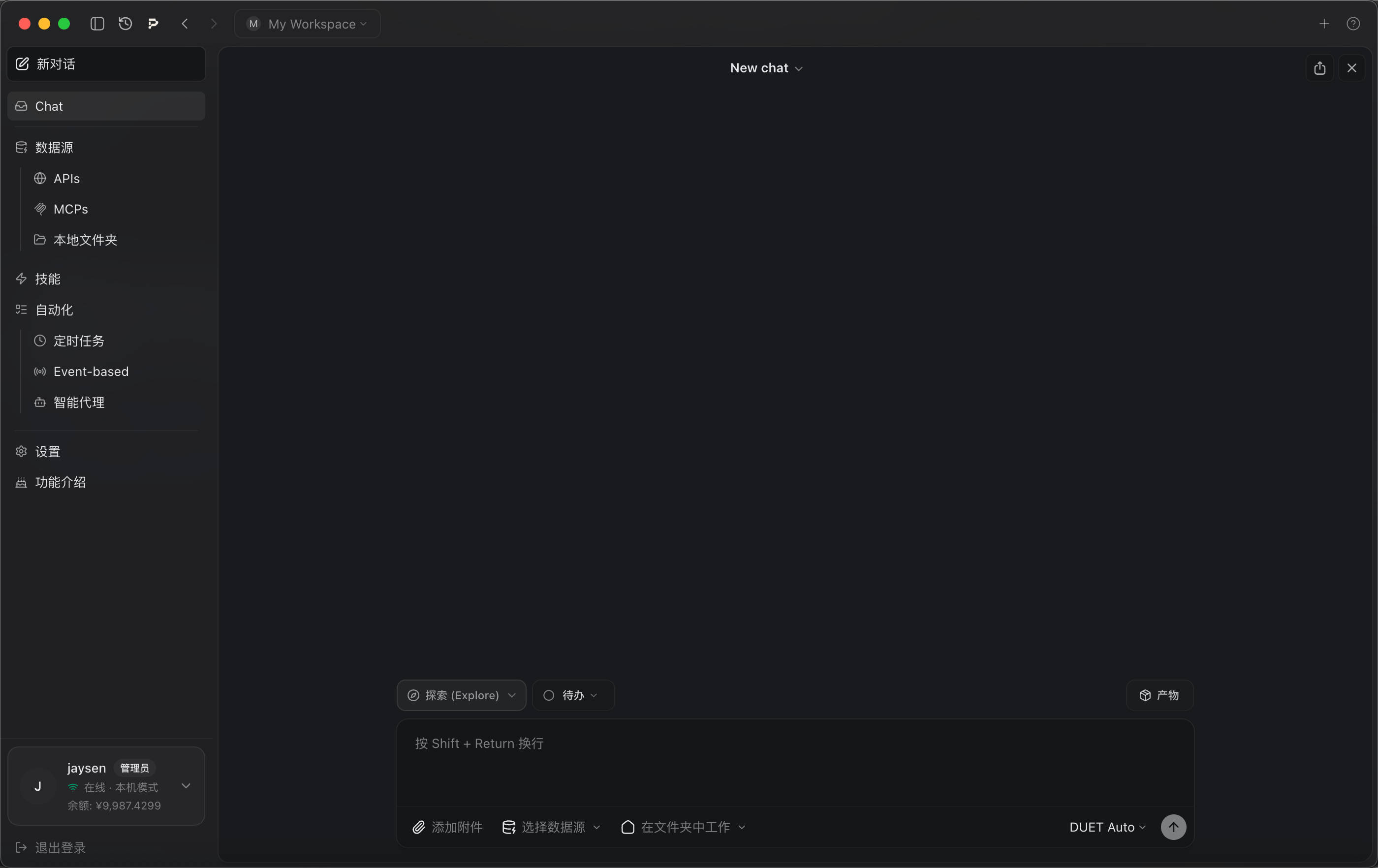
Task: Click the 产物 artifacts button
Action: click(x=1160, y=695)
